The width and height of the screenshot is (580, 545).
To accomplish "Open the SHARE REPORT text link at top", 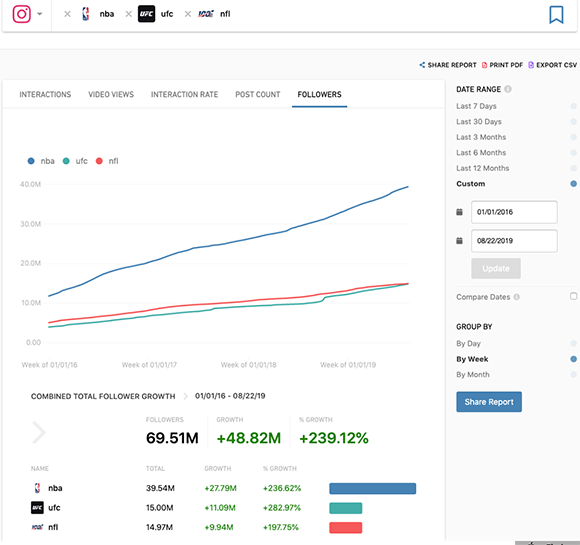I will pos(452,65).
